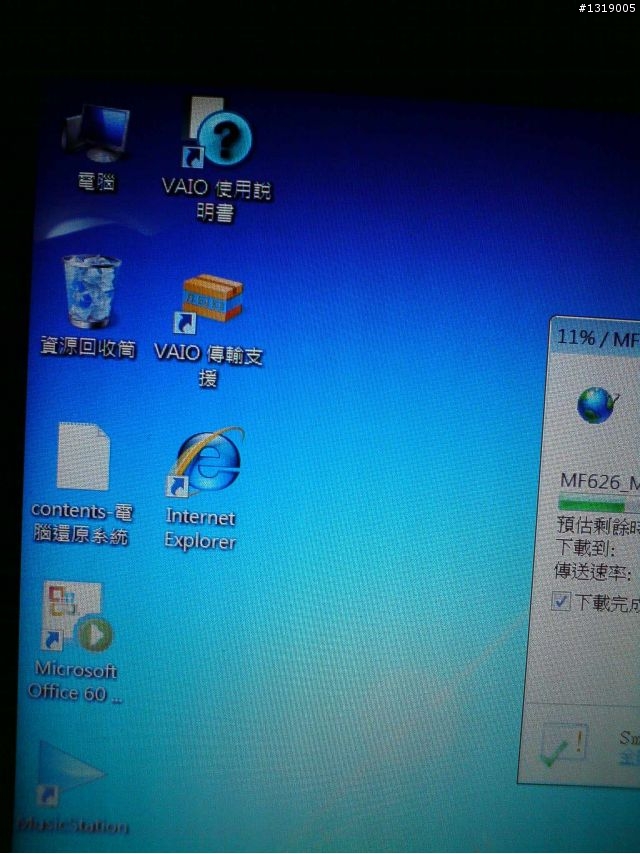Image resolution: width=640 pixels, height=854 pixels.
Task: Click the MF626_M file name text
Action: pyautogui.click(x=600, y=481)
